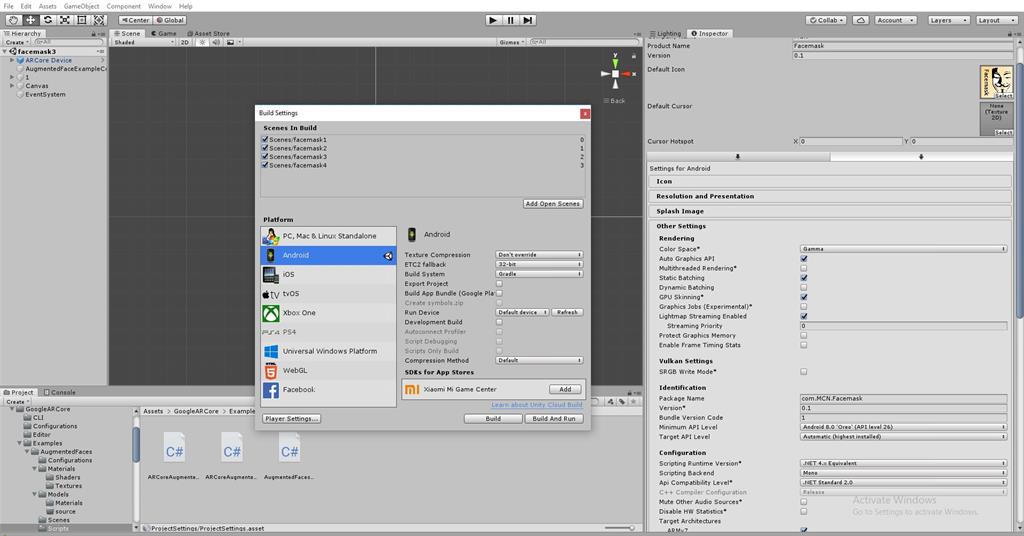Open Player Settings button
Viewport: 1024px width, 536px height.
[291, 418]
